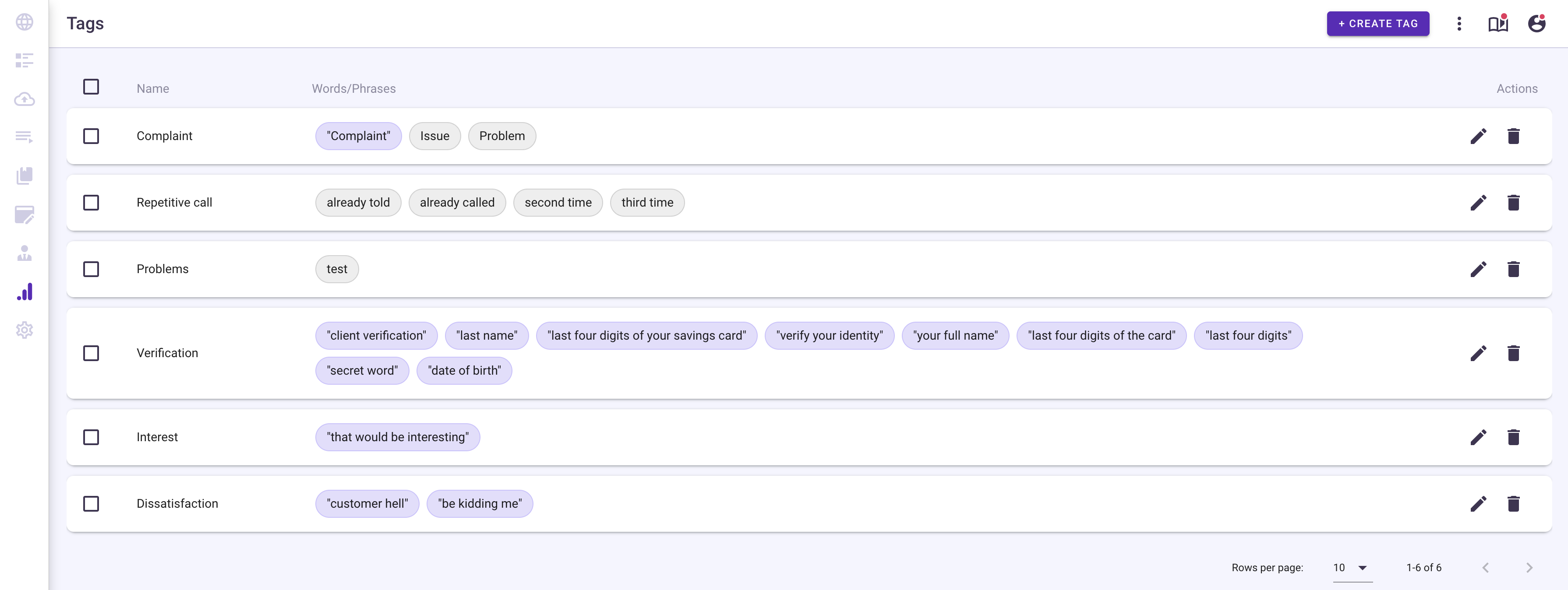Check the Problems row checkbox
1568x590 pixels.
[x=91, y=269]
